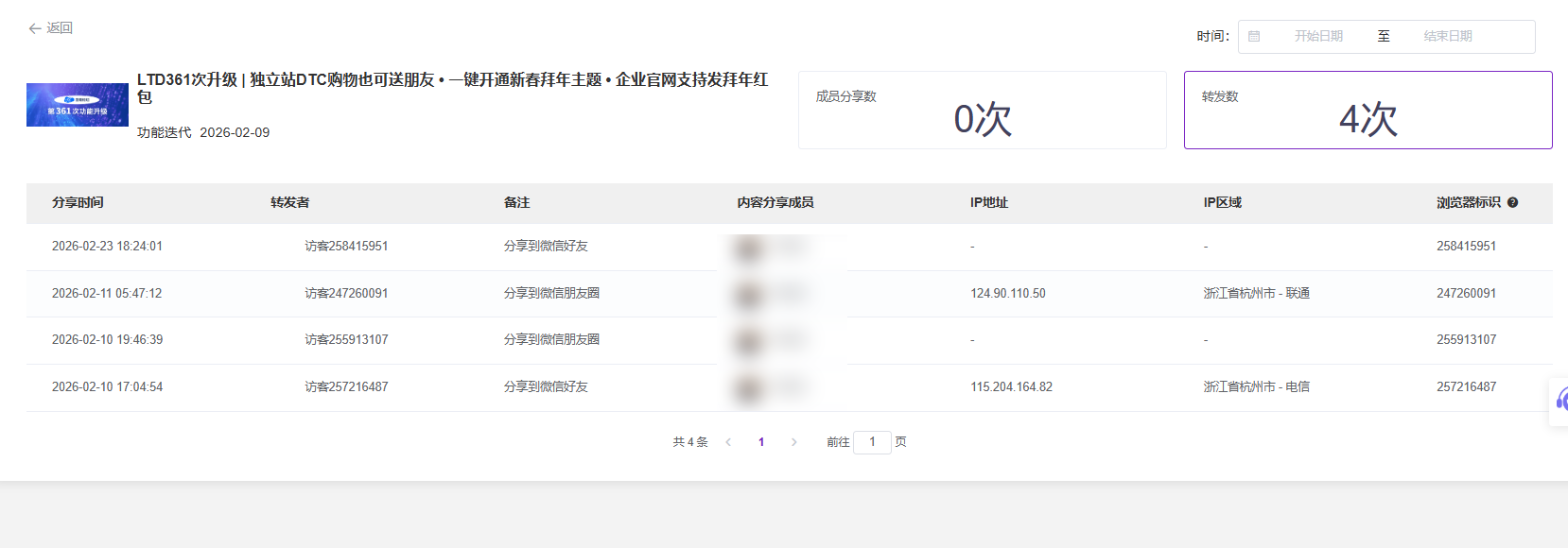Click page number 1 in pagination
The height and width of the screenshot is (548, 1568).
(761, 441)
